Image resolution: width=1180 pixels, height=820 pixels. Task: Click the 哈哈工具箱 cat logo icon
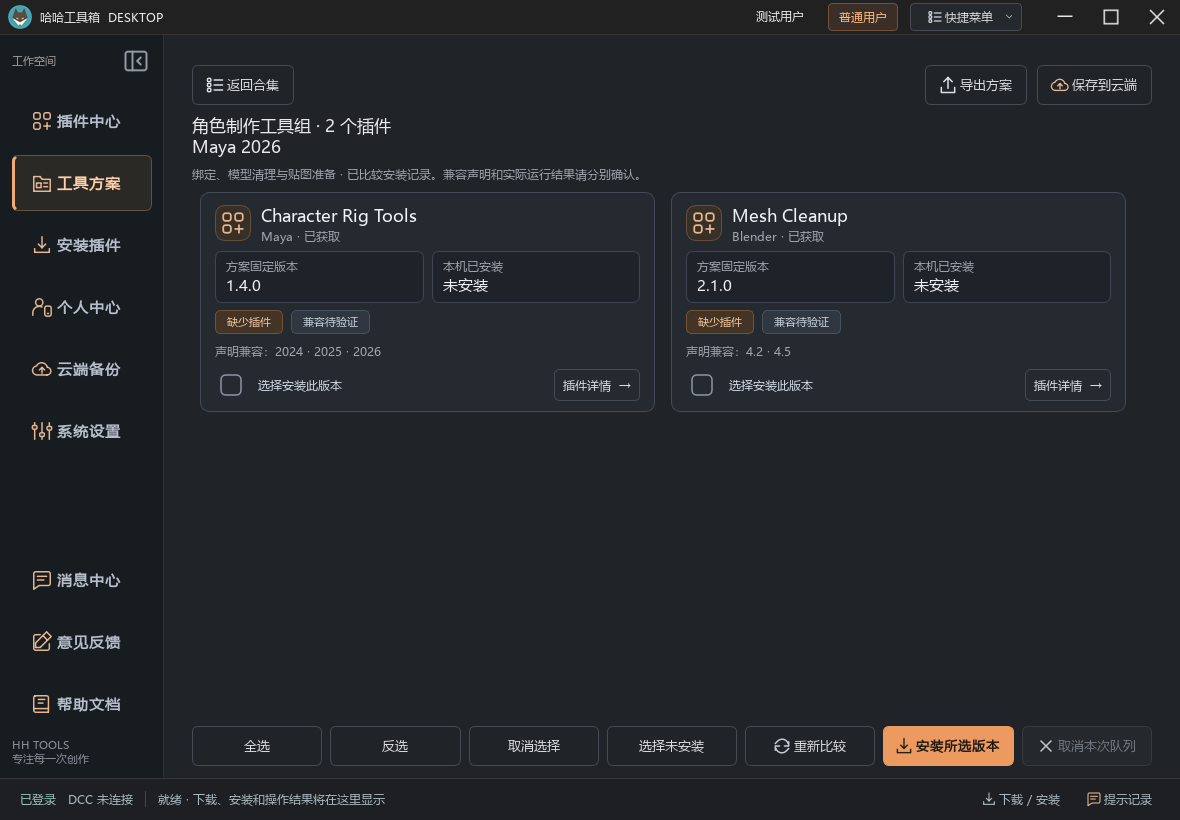click(x=20, y=17)
